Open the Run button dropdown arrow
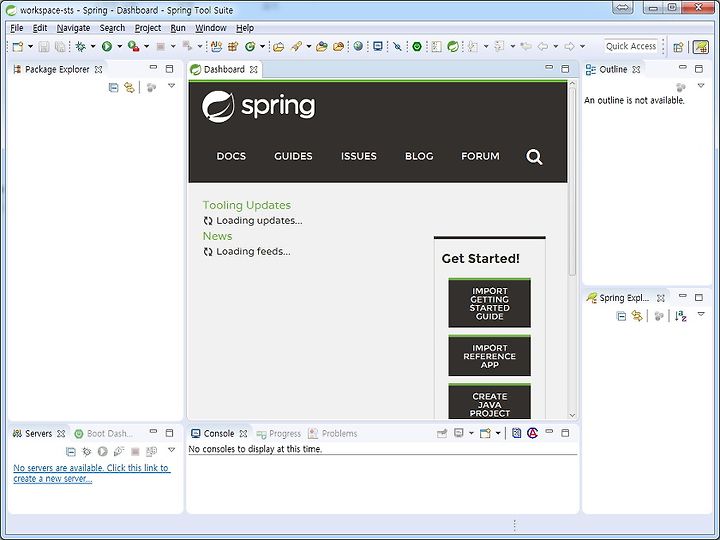The image size is (720, 540). (119, 46)
